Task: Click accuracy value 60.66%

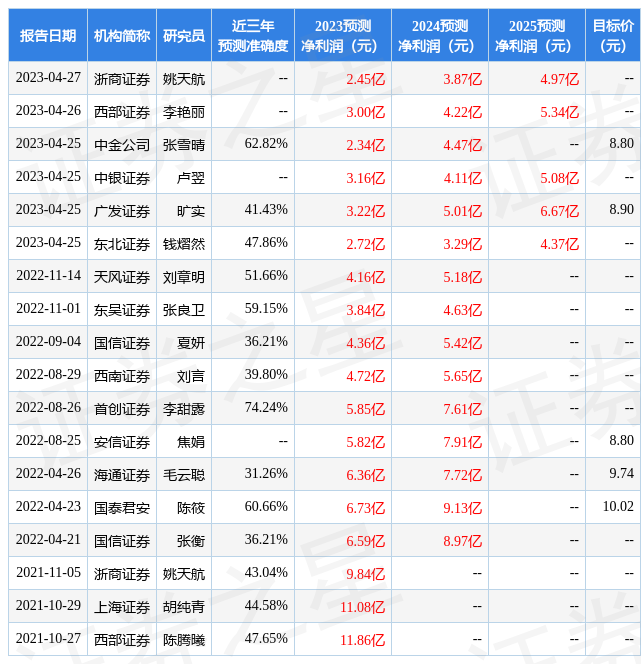Action: pos(266,506)
